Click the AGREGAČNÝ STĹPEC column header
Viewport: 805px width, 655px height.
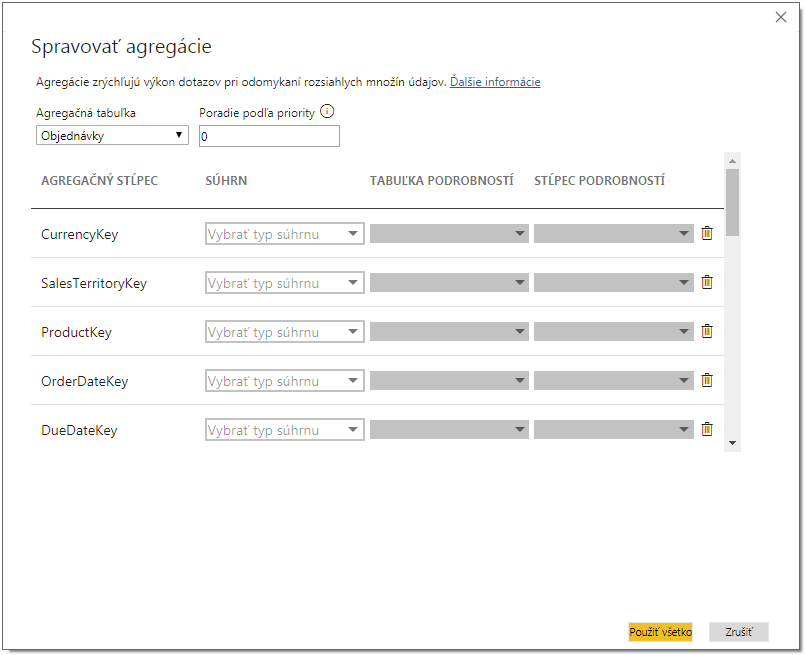(x=100, y=181)
